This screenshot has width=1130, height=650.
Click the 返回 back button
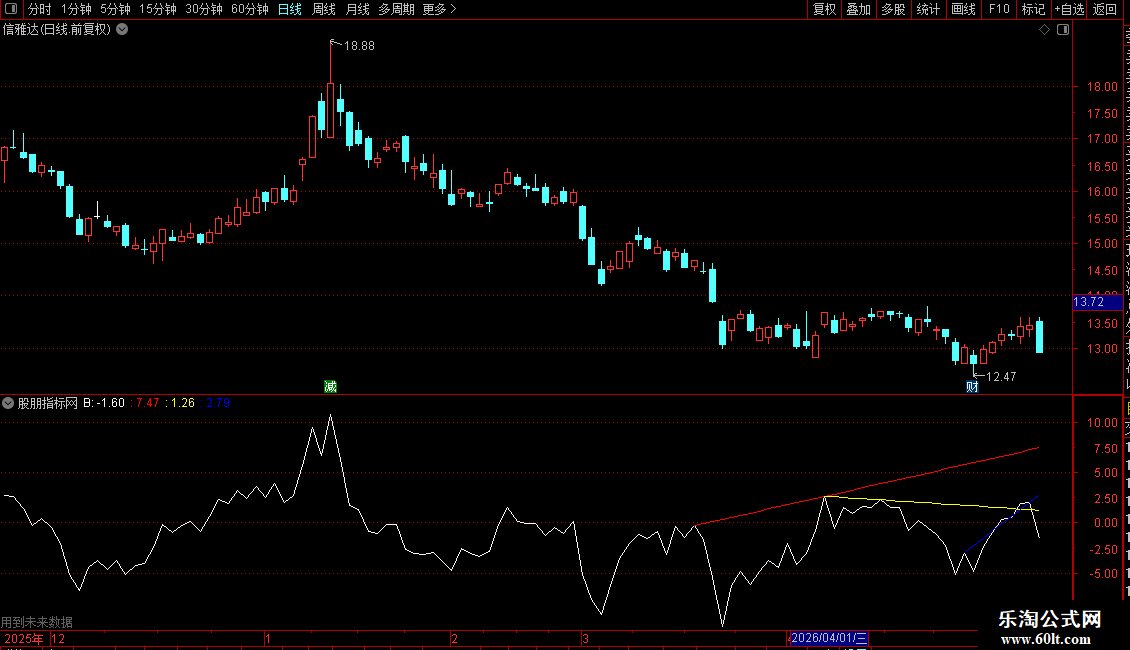(1104, 9)
